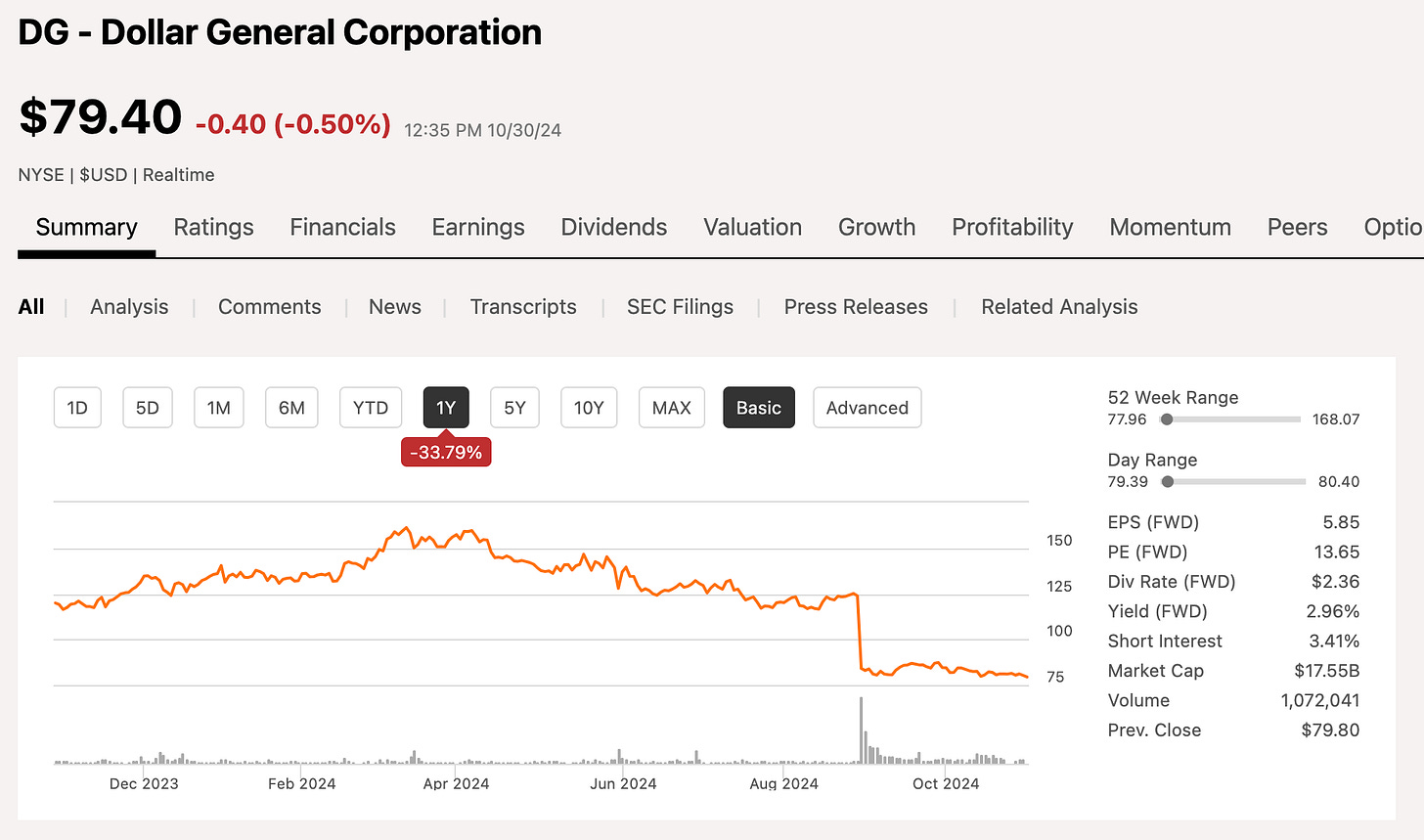Open Transcripts filter
Viewport: 1424px width, 840px height.
(523, 307)
